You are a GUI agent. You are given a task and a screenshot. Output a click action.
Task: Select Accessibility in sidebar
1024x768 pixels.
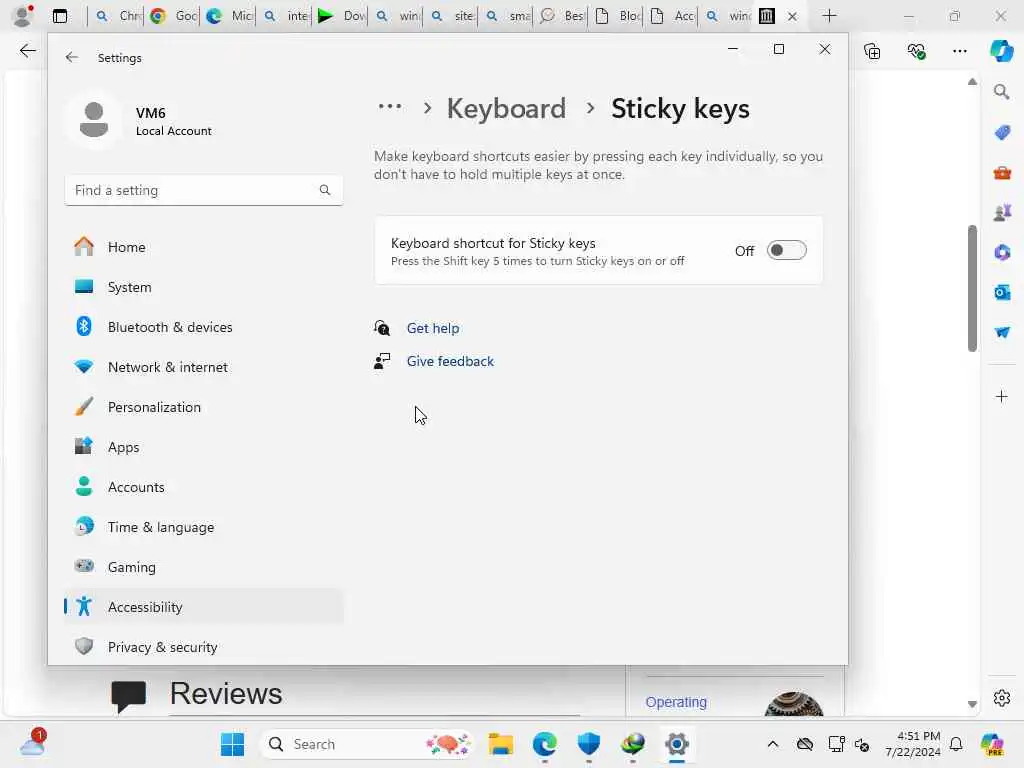[x=203, y=607]
